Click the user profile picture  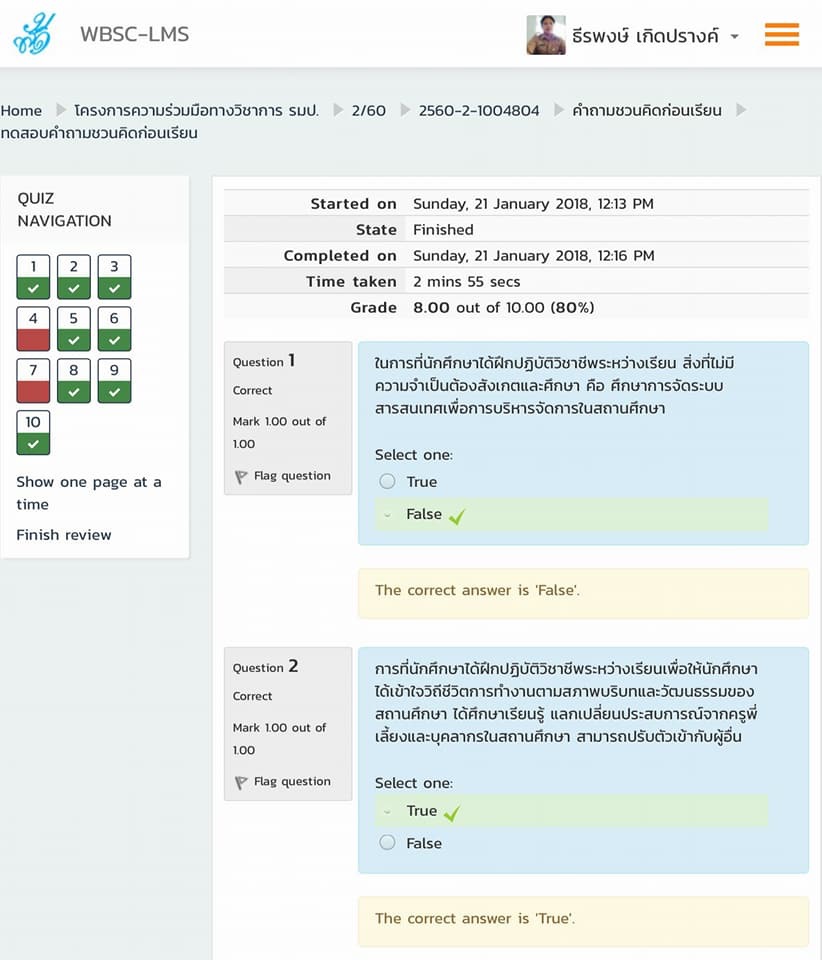point(546,35)
